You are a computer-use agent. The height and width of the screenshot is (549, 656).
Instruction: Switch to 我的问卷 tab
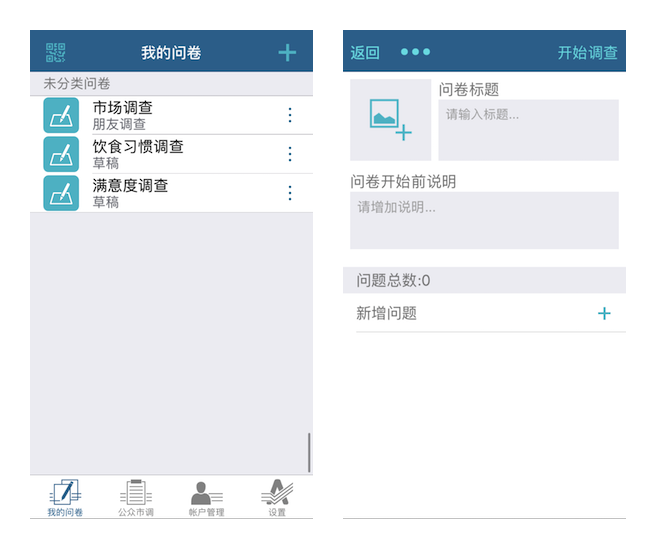coord(65,498)
